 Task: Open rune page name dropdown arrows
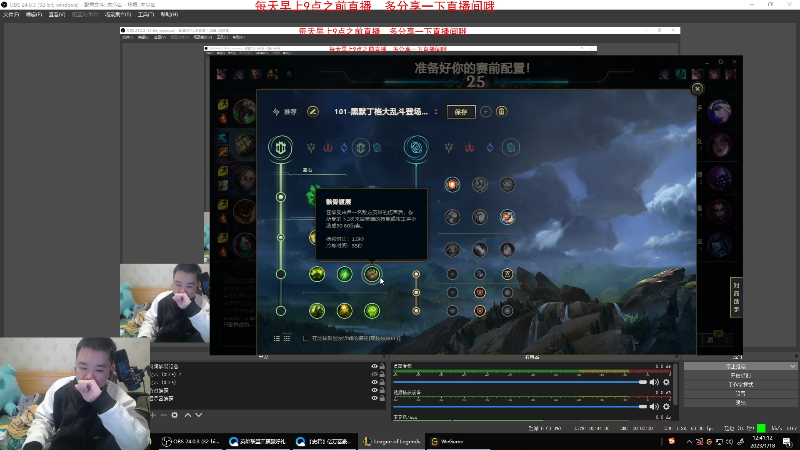tap(436, 112)
